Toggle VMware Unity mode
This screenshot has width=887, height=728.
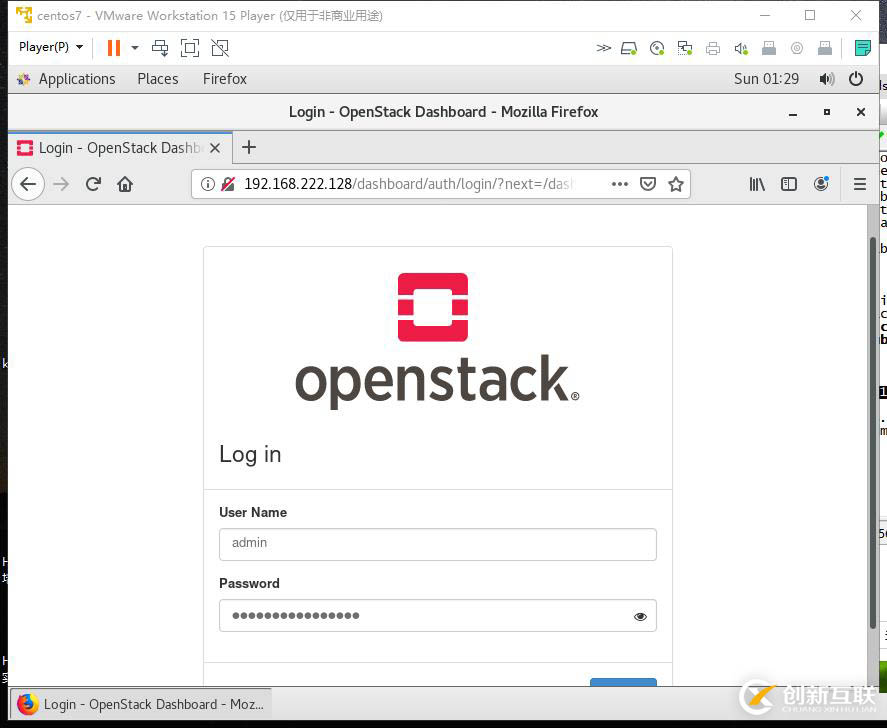[x=220, y=48]
